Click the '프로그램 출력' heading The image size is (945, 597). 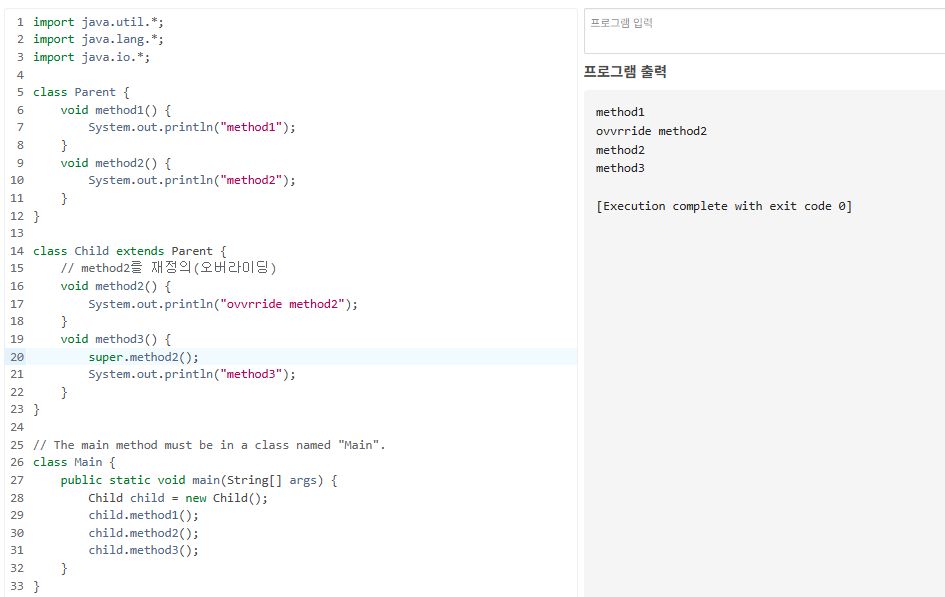point(625,72)
